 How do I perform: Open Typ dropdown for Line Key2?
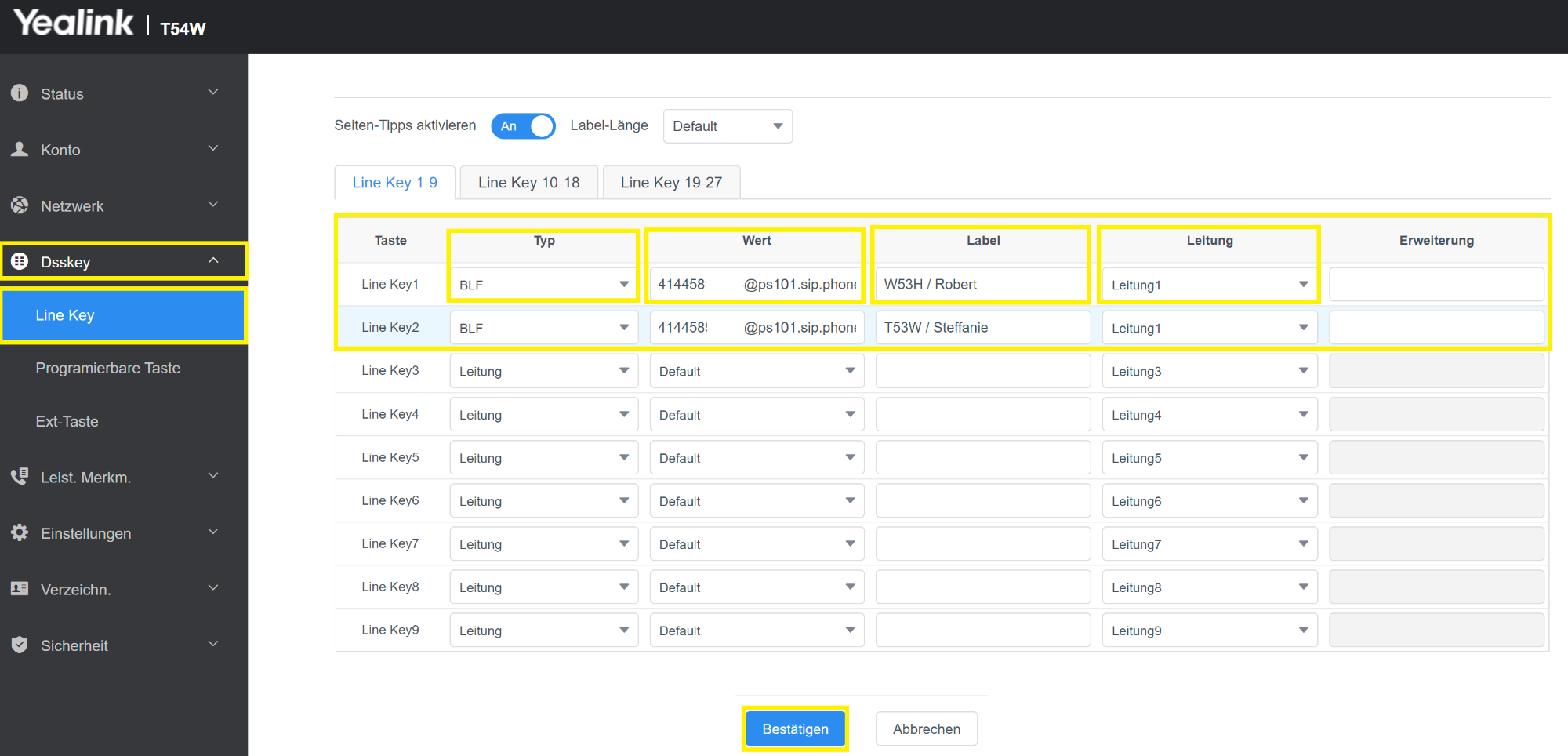click(544, 328)
